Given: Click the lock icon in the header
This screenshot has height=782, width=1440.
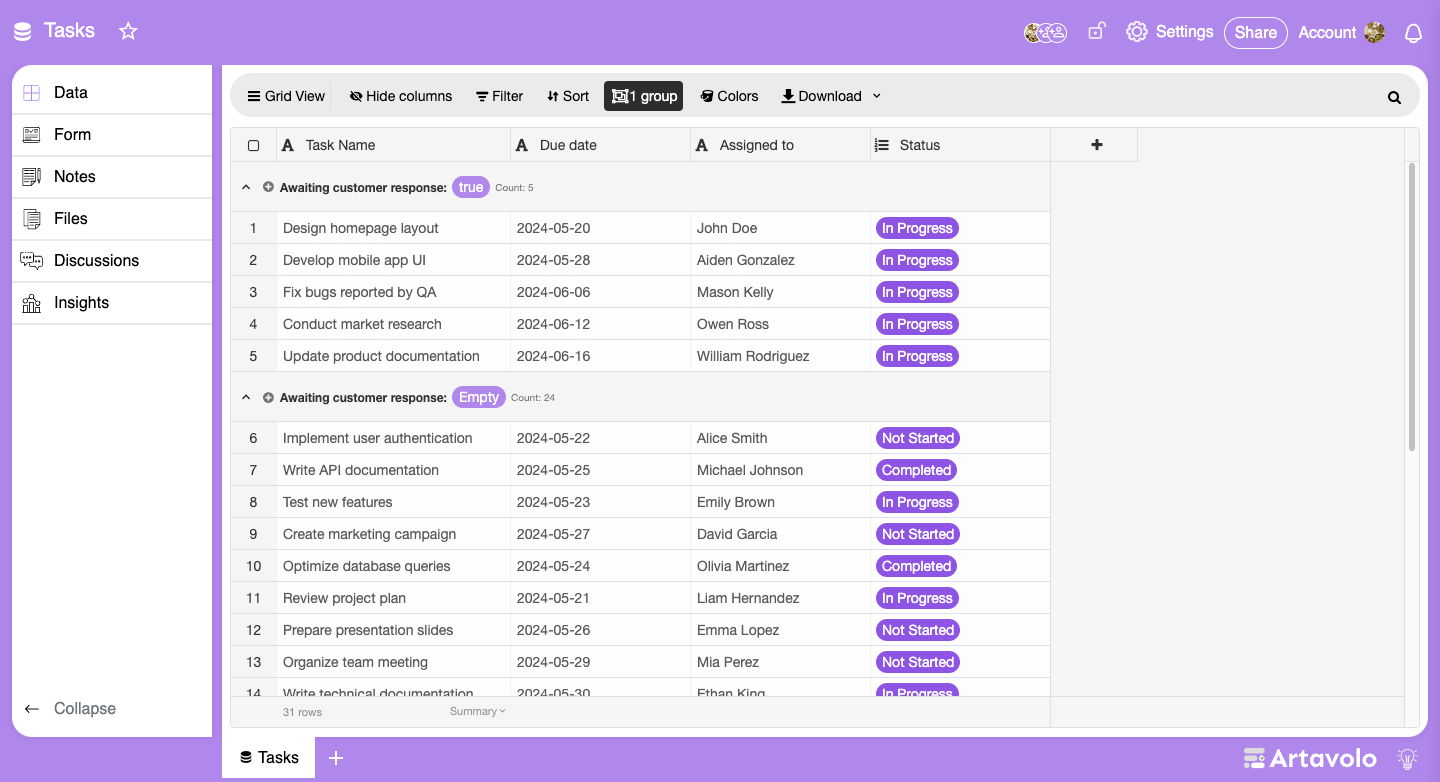Looking at the screenshot, I should pyautogui.click(x=1096, y=32).
